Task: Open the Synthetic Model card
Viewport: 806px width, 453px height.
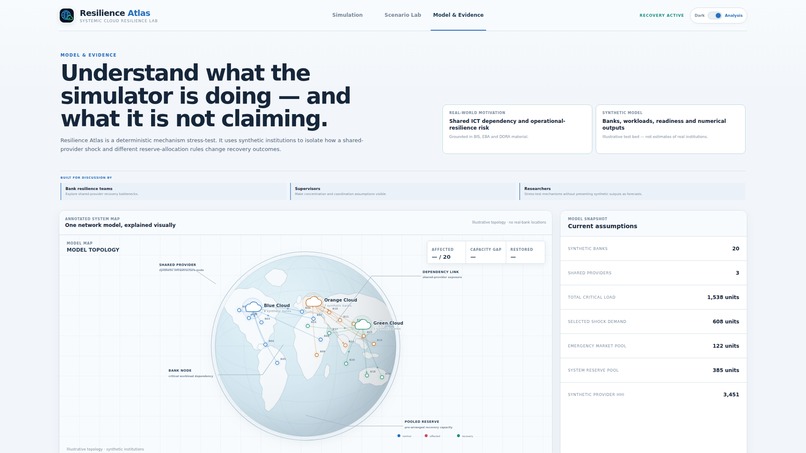Action: [x=670, y=129]
